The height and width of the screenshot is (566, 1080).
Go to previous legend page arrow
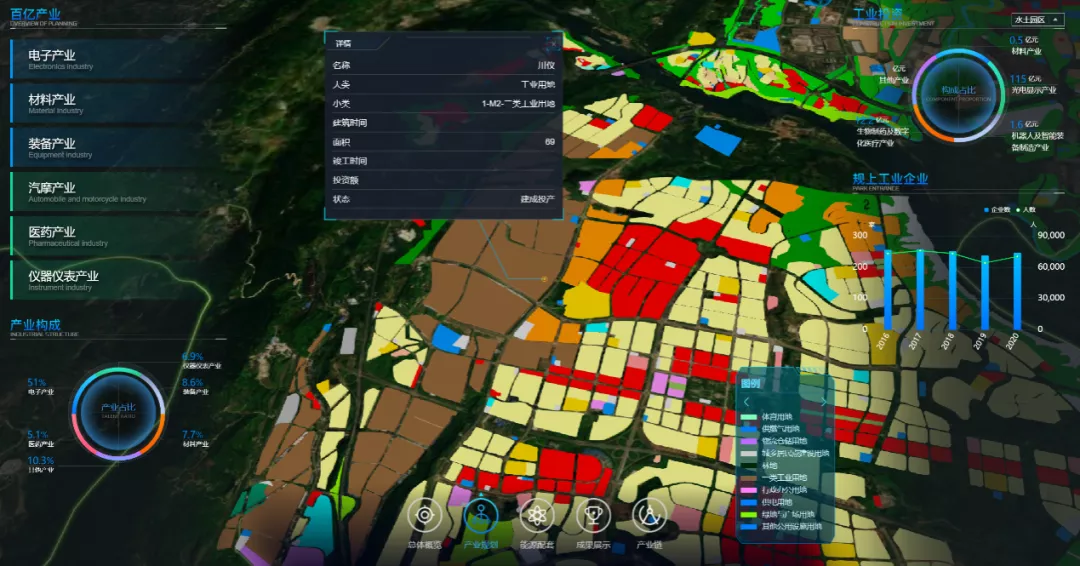tap(746, 401)
